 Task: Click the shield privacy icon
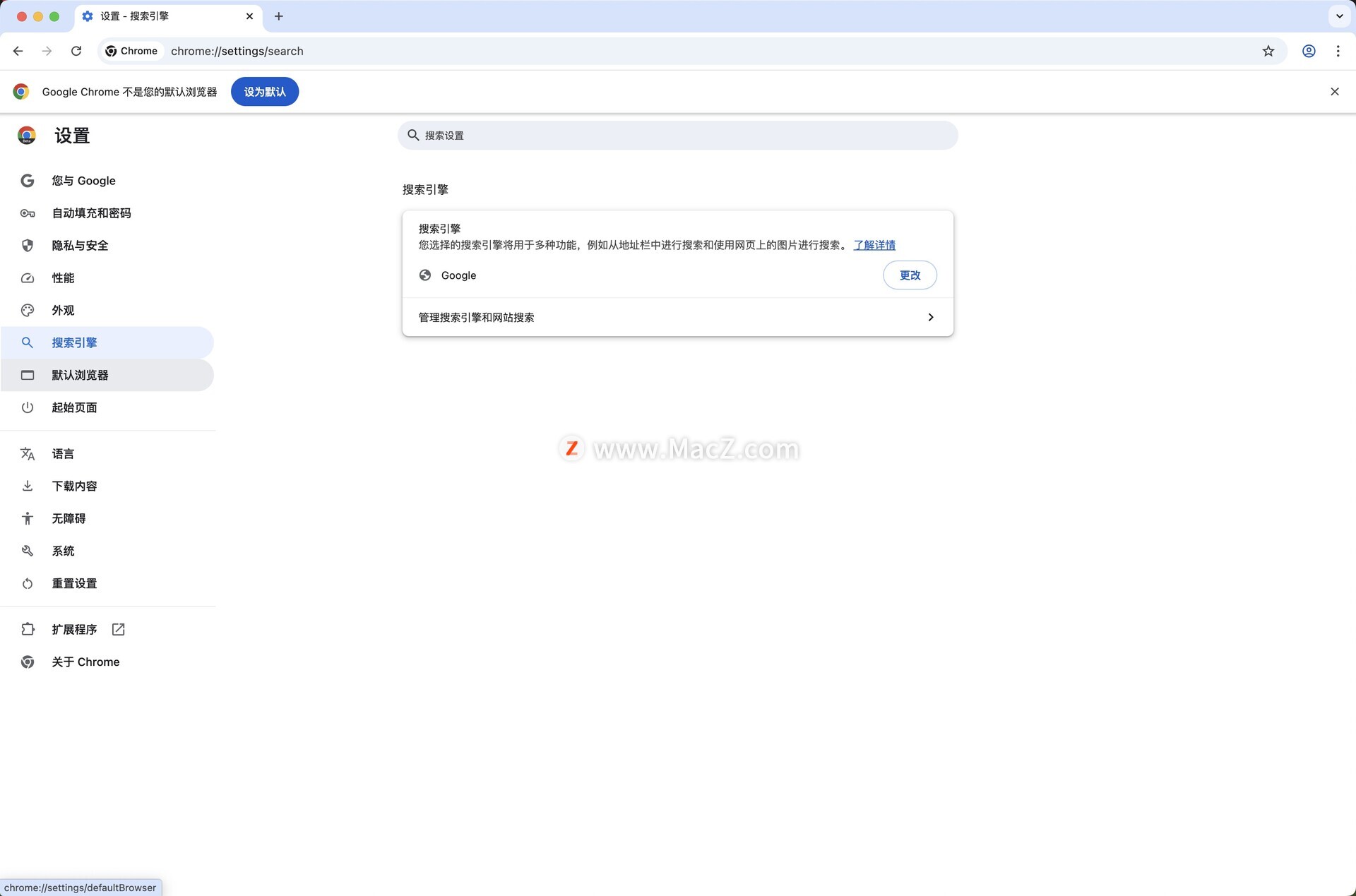click(28, 246)
